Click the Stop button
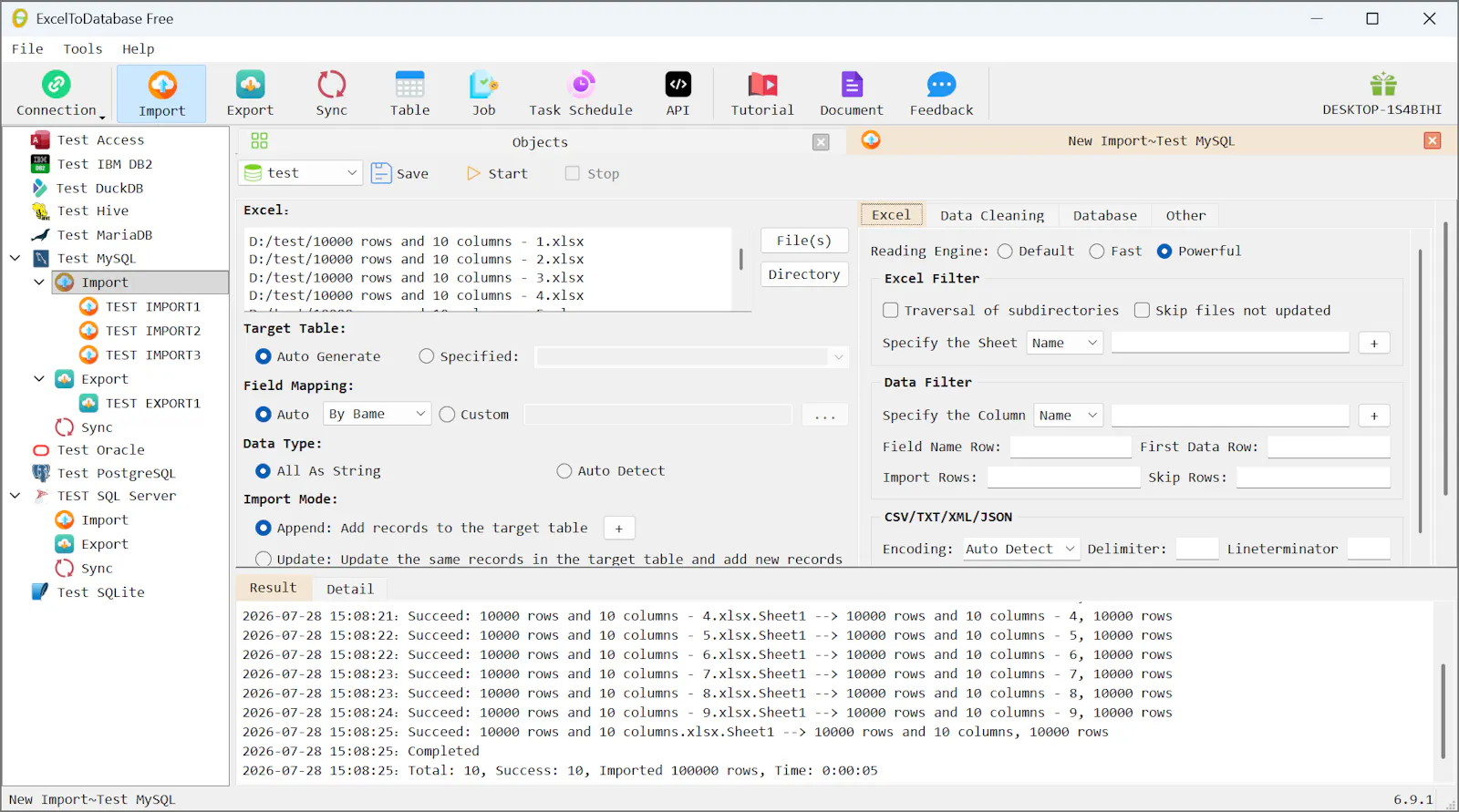 (593, 173)
